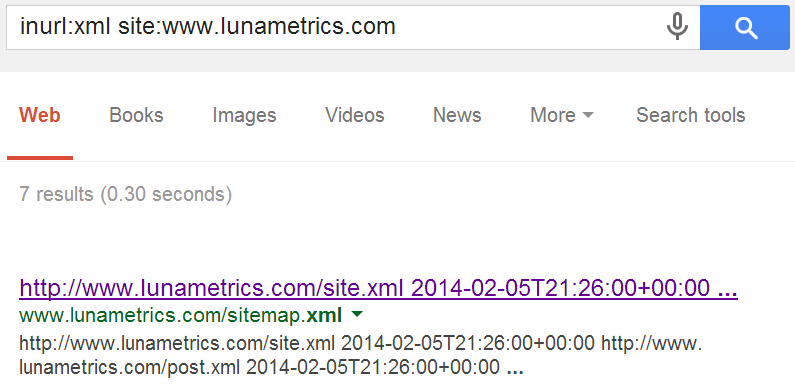Place cursor on site:www.lunametrics.com query text
Image resolution: width=795 pixels, height=384 pixels.
point(257,26)
